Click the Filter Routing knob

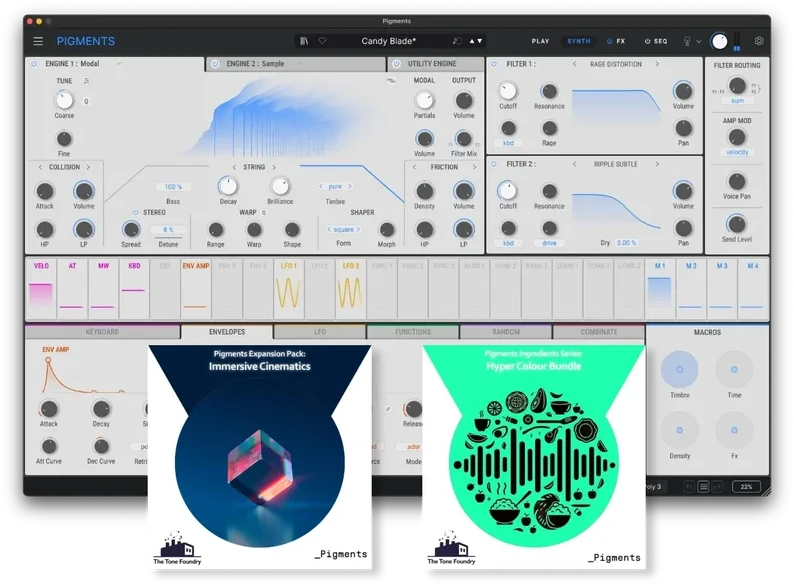pos(737,86)
